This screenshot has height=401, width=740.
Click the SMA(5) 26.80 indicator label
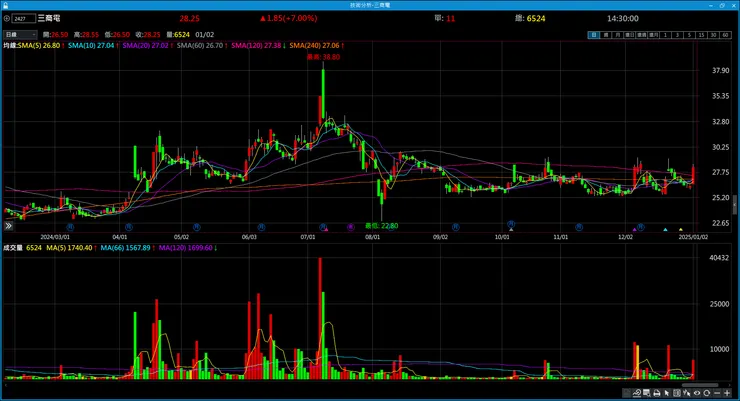coord(39,45)
